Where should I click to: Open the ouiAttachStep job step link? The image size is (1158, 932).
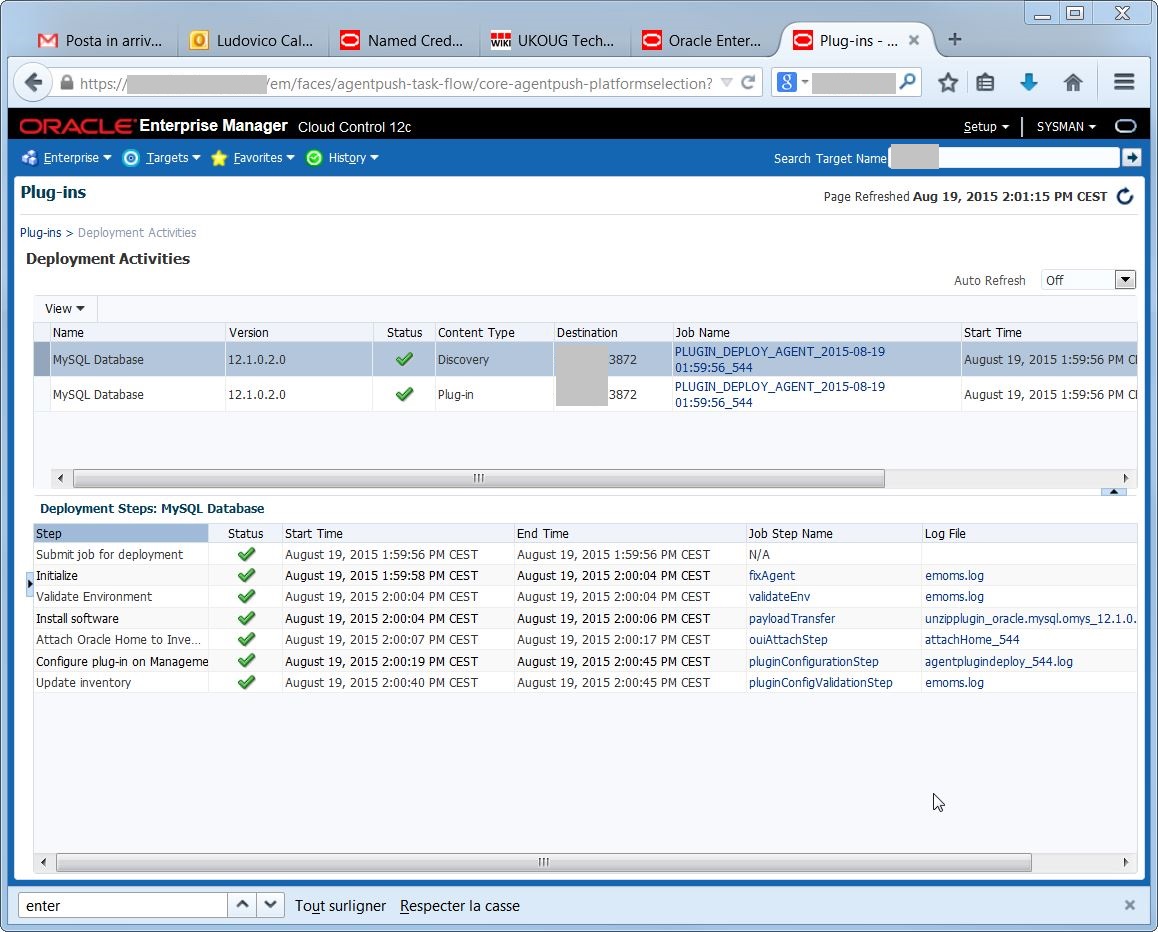click(788, 640)
